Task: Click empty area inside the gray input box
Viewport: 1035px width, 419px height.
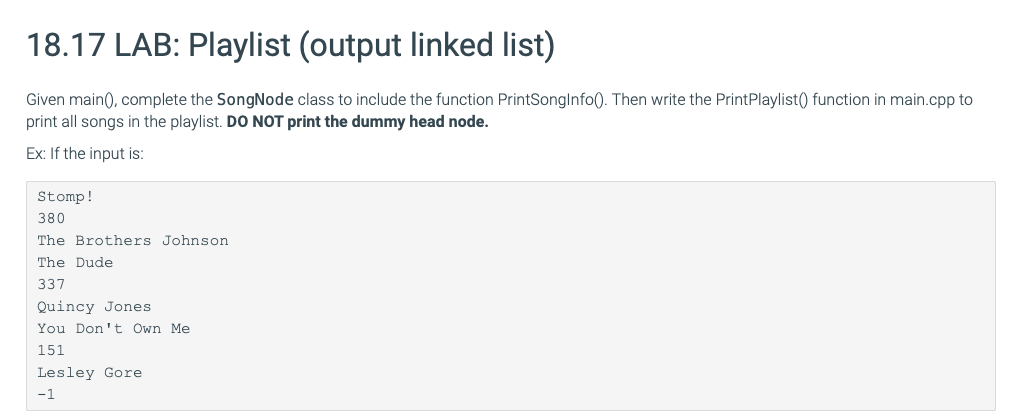Action: tap(660, 297)
